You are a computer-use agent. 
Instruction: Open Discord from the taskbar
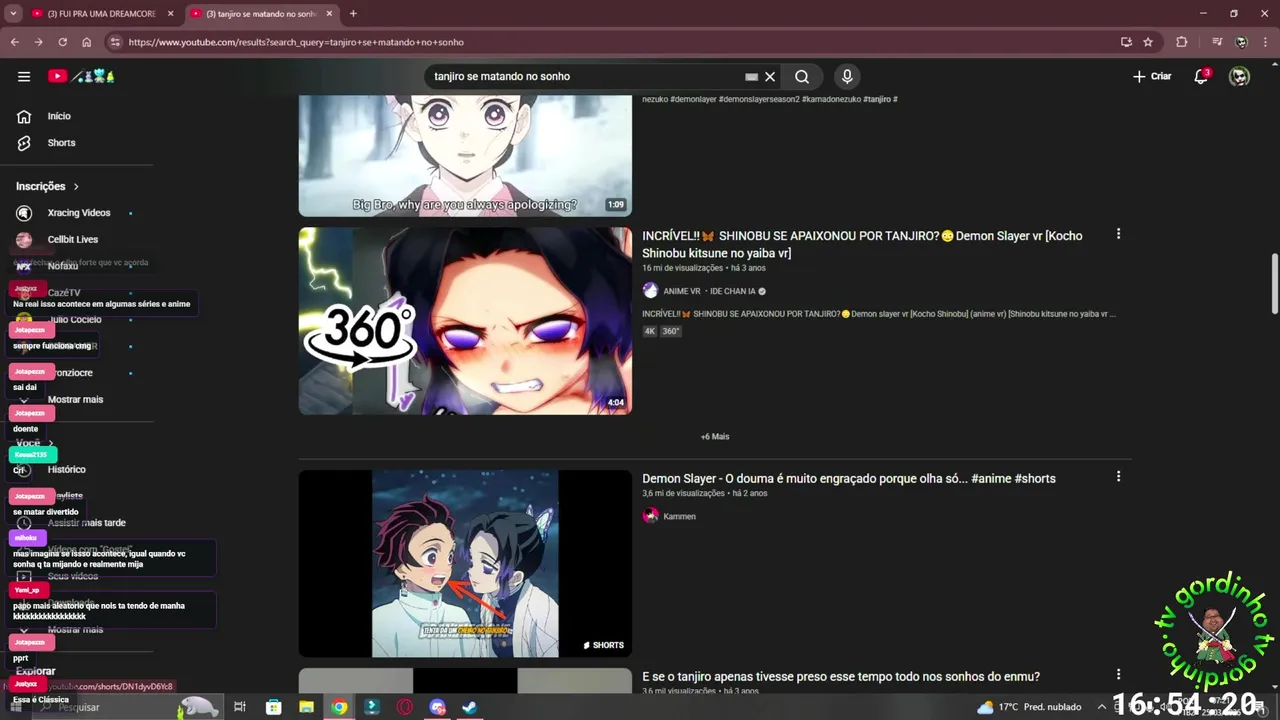tap(437, 707)
